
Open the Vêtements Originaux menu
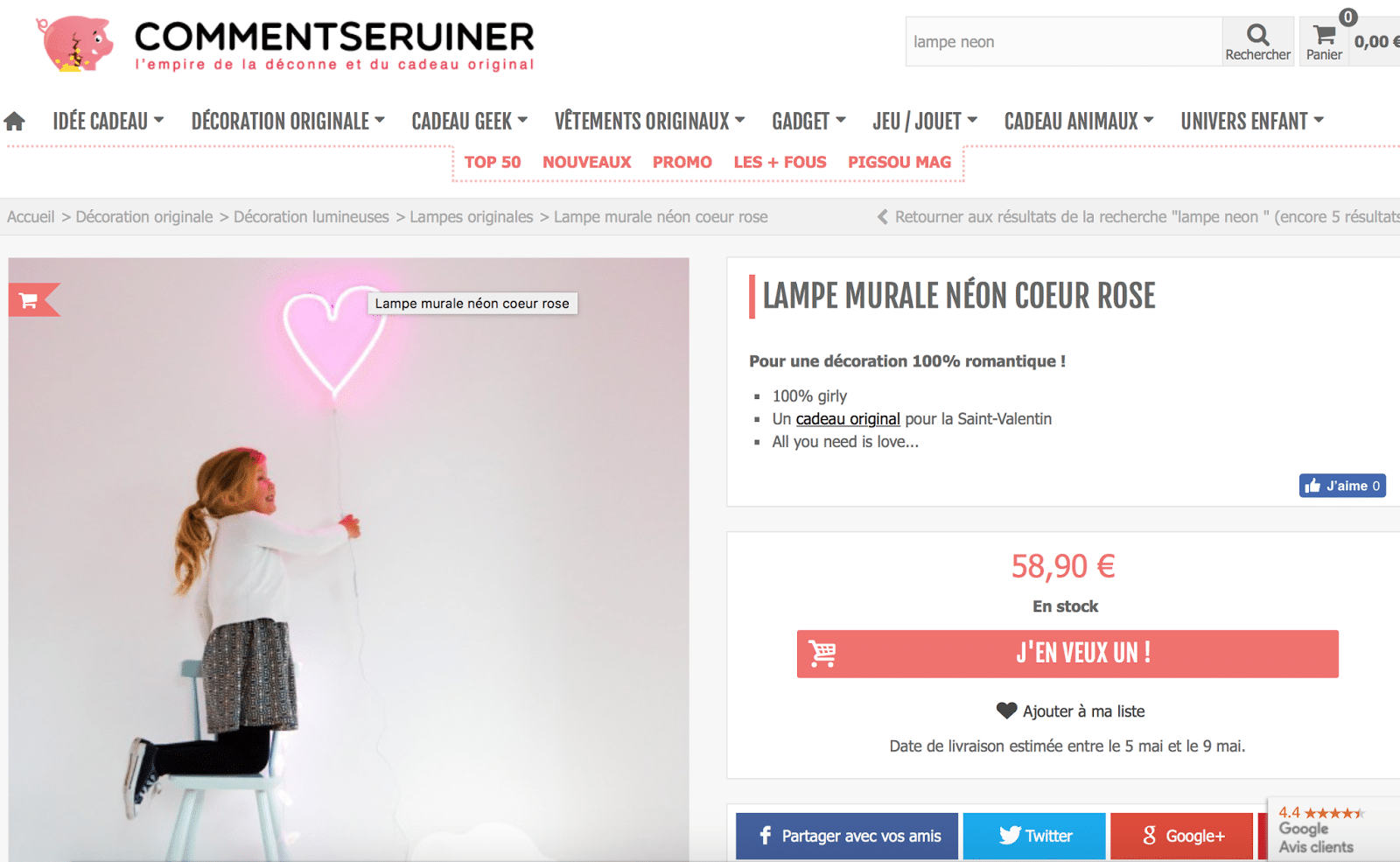point(649,121)
